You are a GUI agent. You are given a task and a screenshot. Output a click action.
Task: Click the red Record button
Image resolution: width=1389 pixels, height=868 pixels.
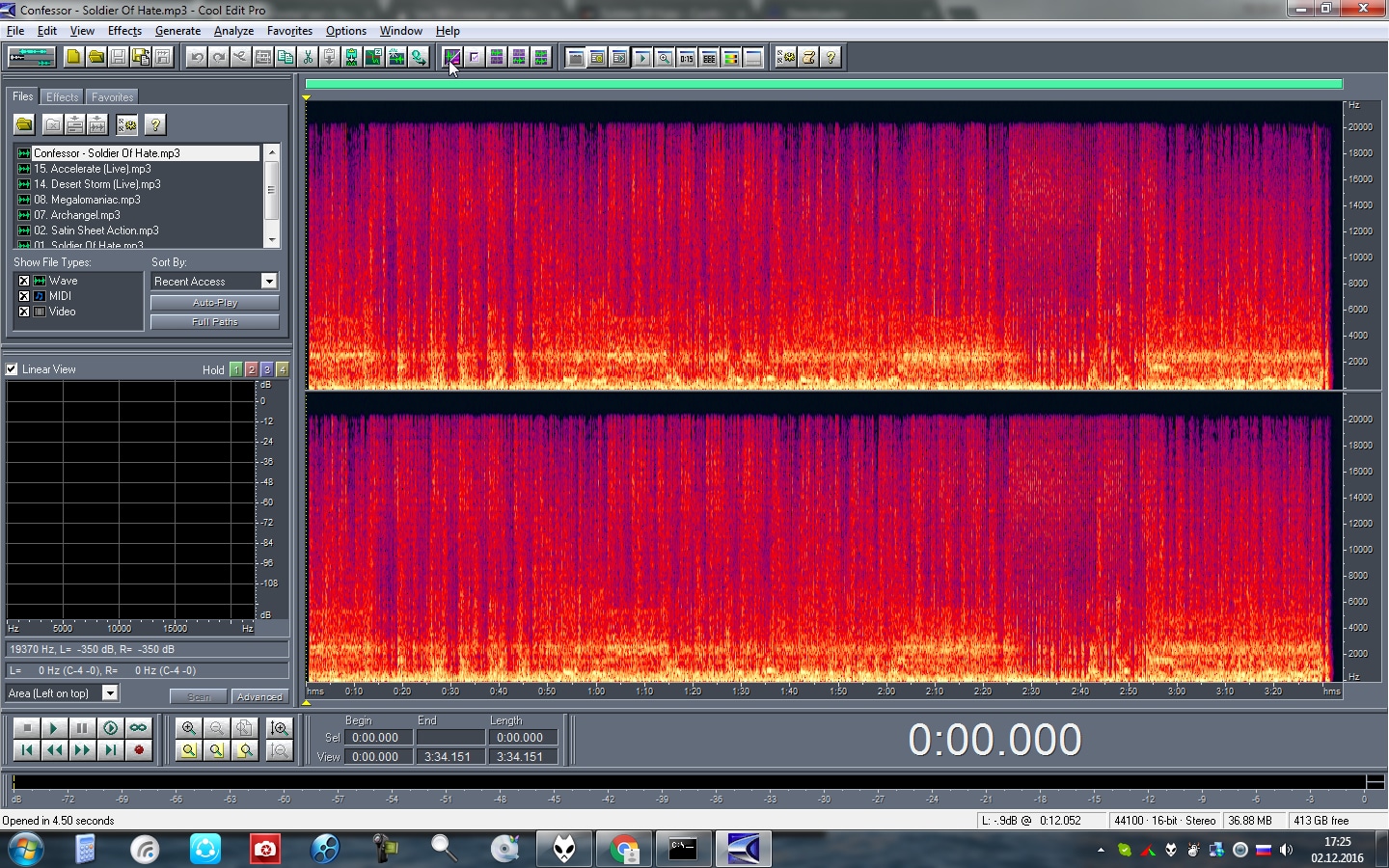[139, 749]
